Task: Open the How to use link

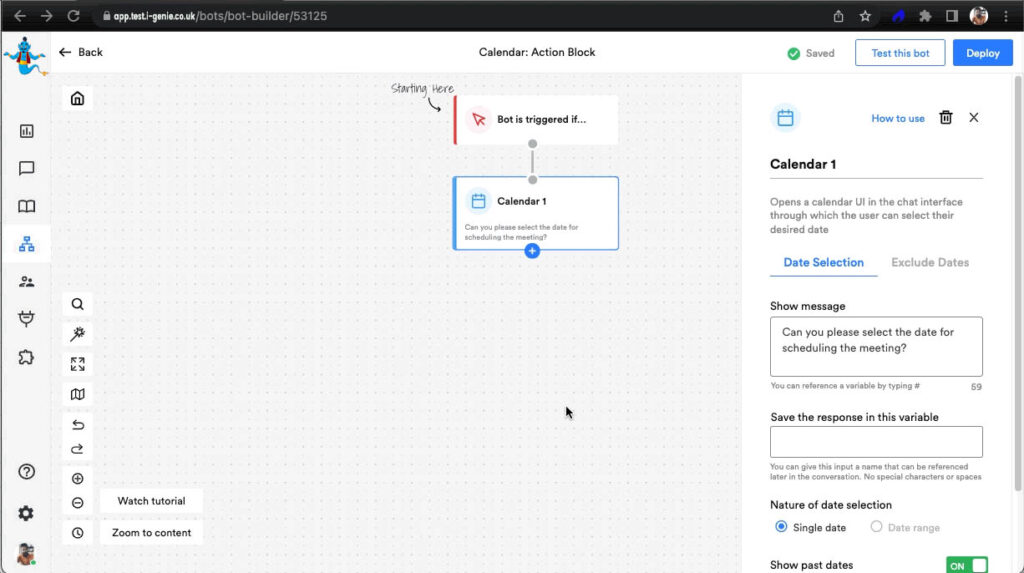Action: 897,118
